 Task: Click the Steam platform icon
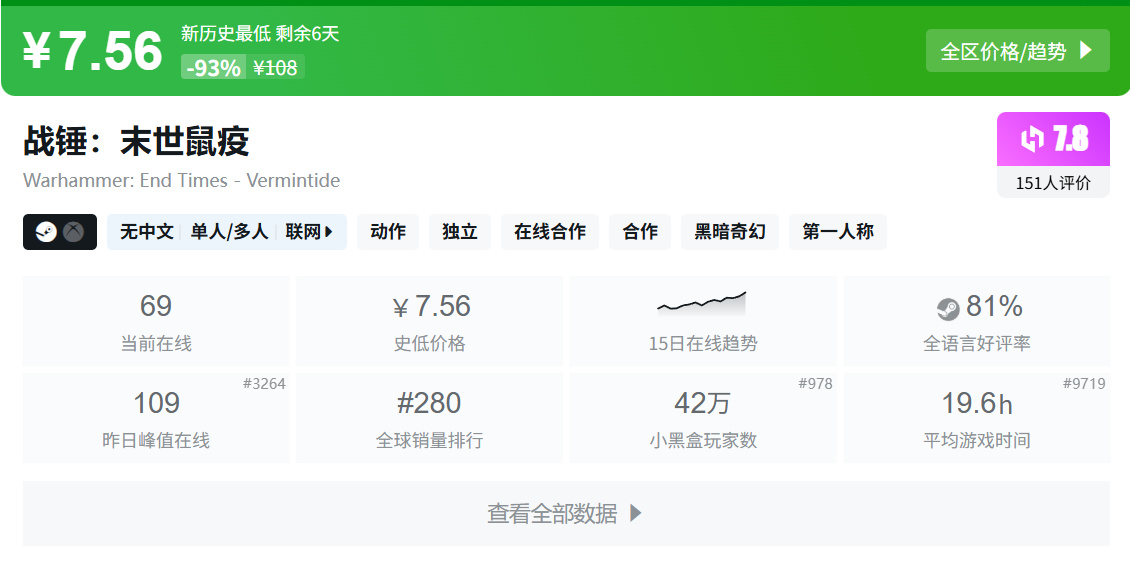[46, 232]
